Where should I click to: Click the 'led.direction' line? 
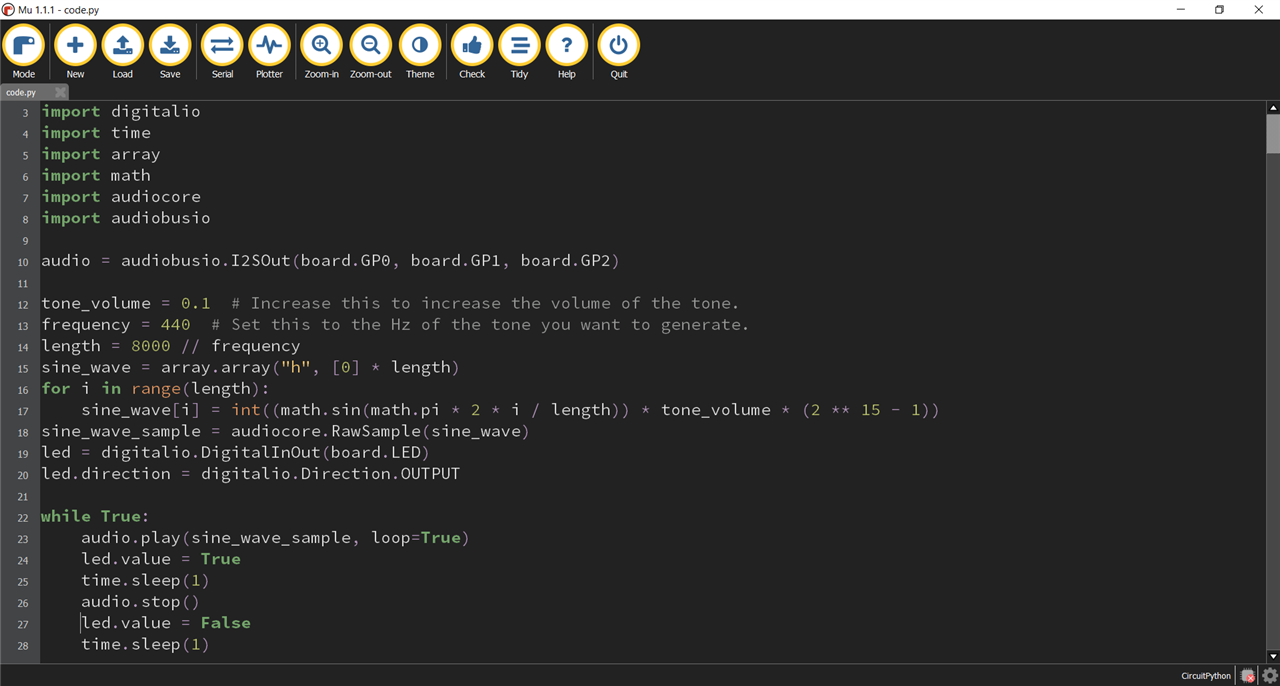250,474
